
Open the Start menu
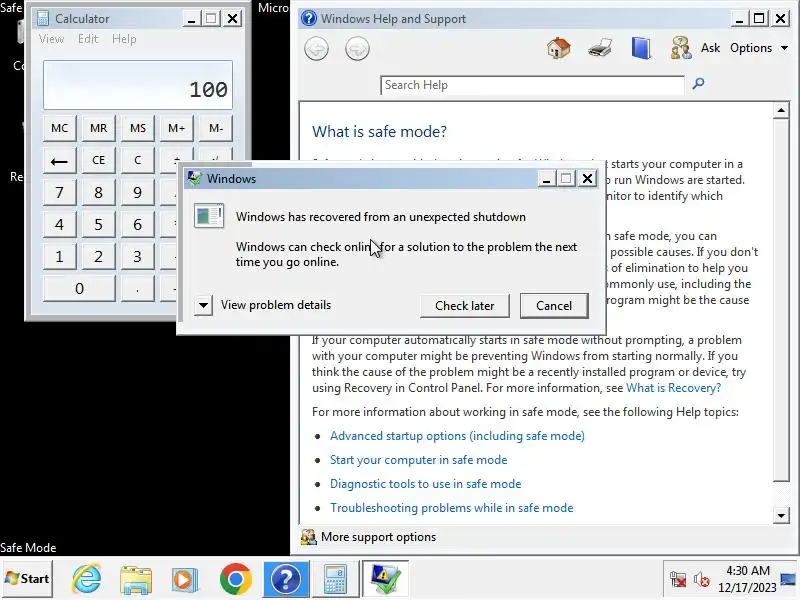tap(27, 579)
